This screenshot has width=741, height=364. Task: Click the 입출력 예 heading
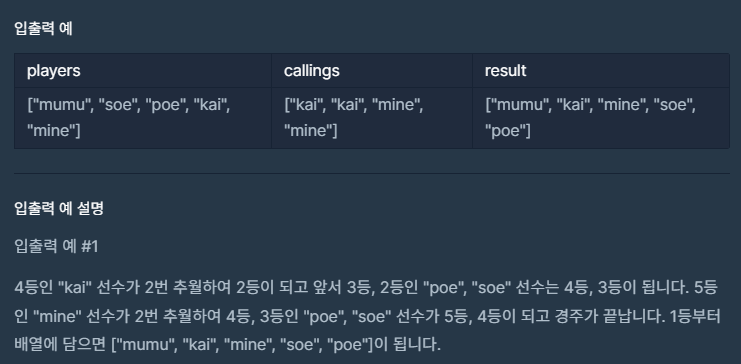pos(43,29)
